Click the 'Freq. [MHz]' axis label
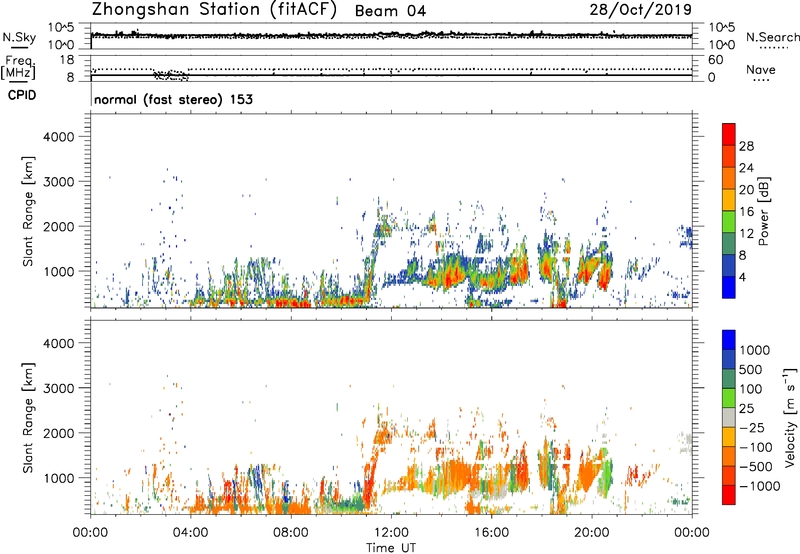This screenshot has height=554, width=800. point(19,68)
